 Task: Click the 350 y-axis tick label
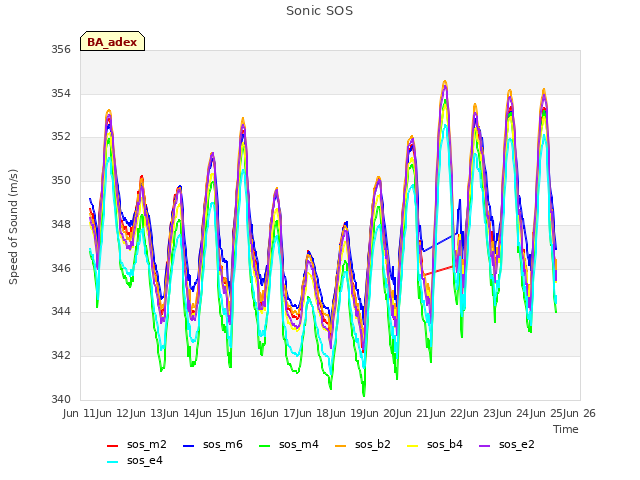[x=61, y=180]
